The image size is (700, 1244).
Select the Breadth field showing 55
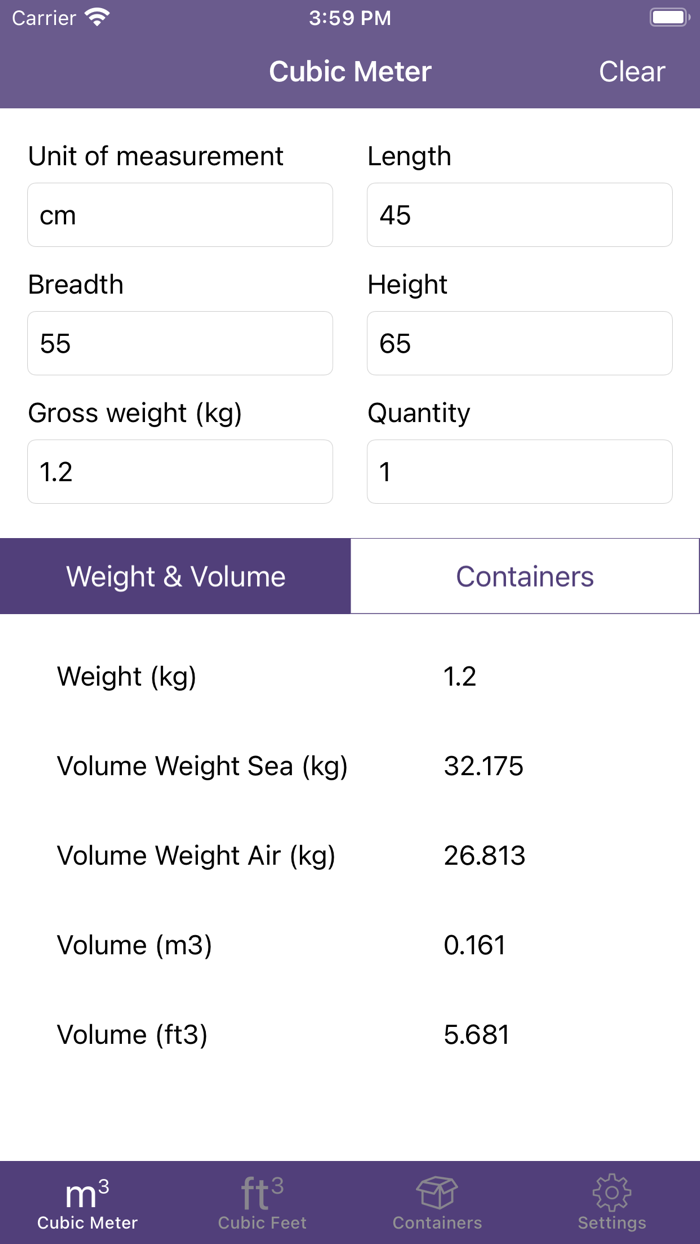tap(180, 343)
